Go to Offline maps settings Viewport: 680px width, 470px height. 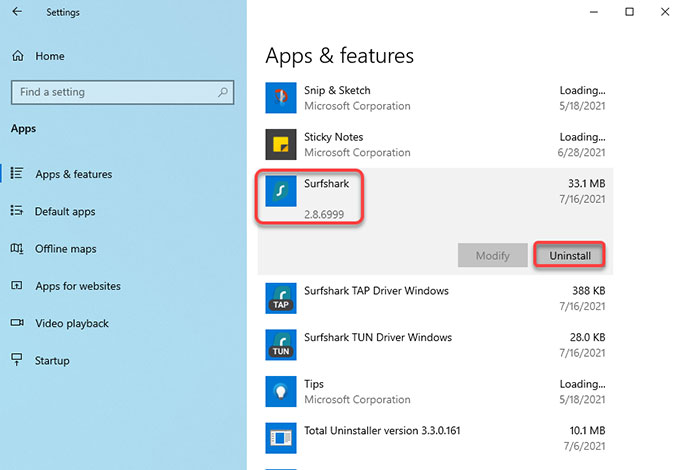tap(65, 249)
